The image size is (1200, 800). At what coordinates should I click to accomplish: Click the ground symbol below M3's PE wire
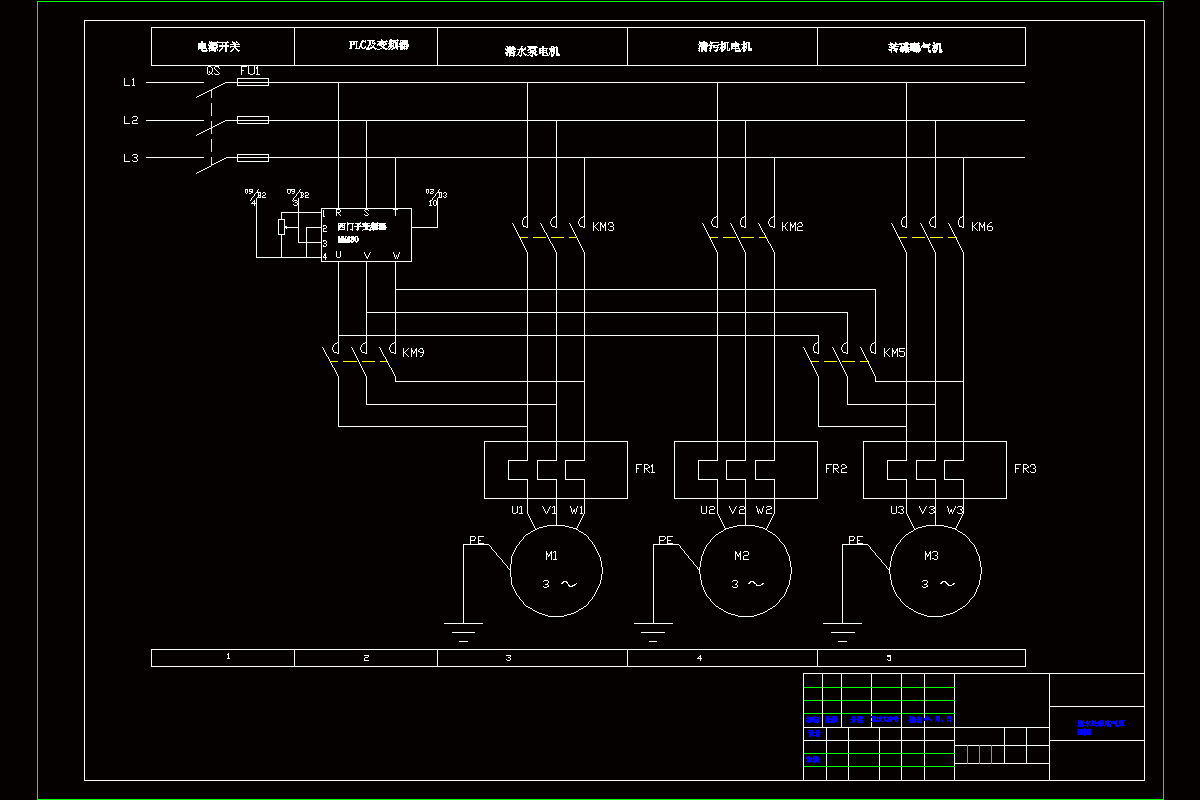(842, 630)
